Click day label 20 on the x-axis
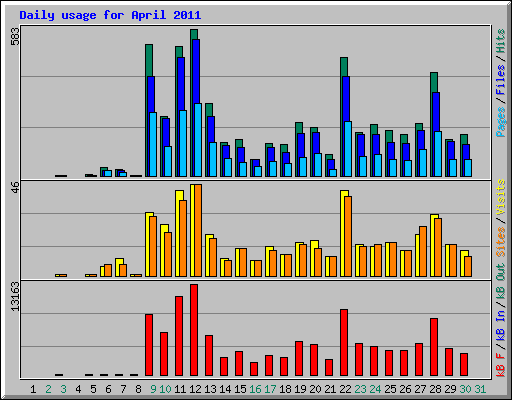Image resolution: width=512 pixels, height=400 pixels. coord(315,389)
